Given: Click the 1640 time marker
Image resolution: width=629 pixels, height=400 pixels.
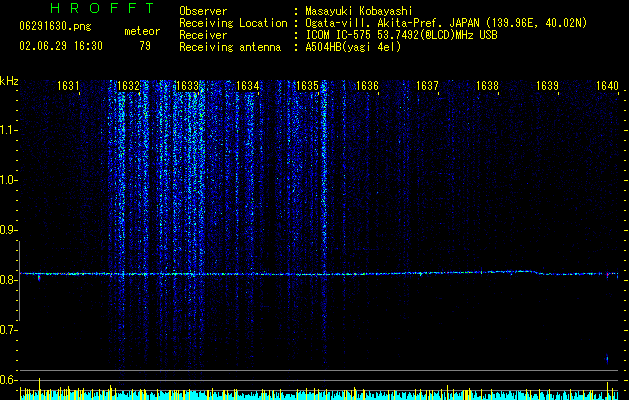Looking at the screenshot, I should [607, 86].
